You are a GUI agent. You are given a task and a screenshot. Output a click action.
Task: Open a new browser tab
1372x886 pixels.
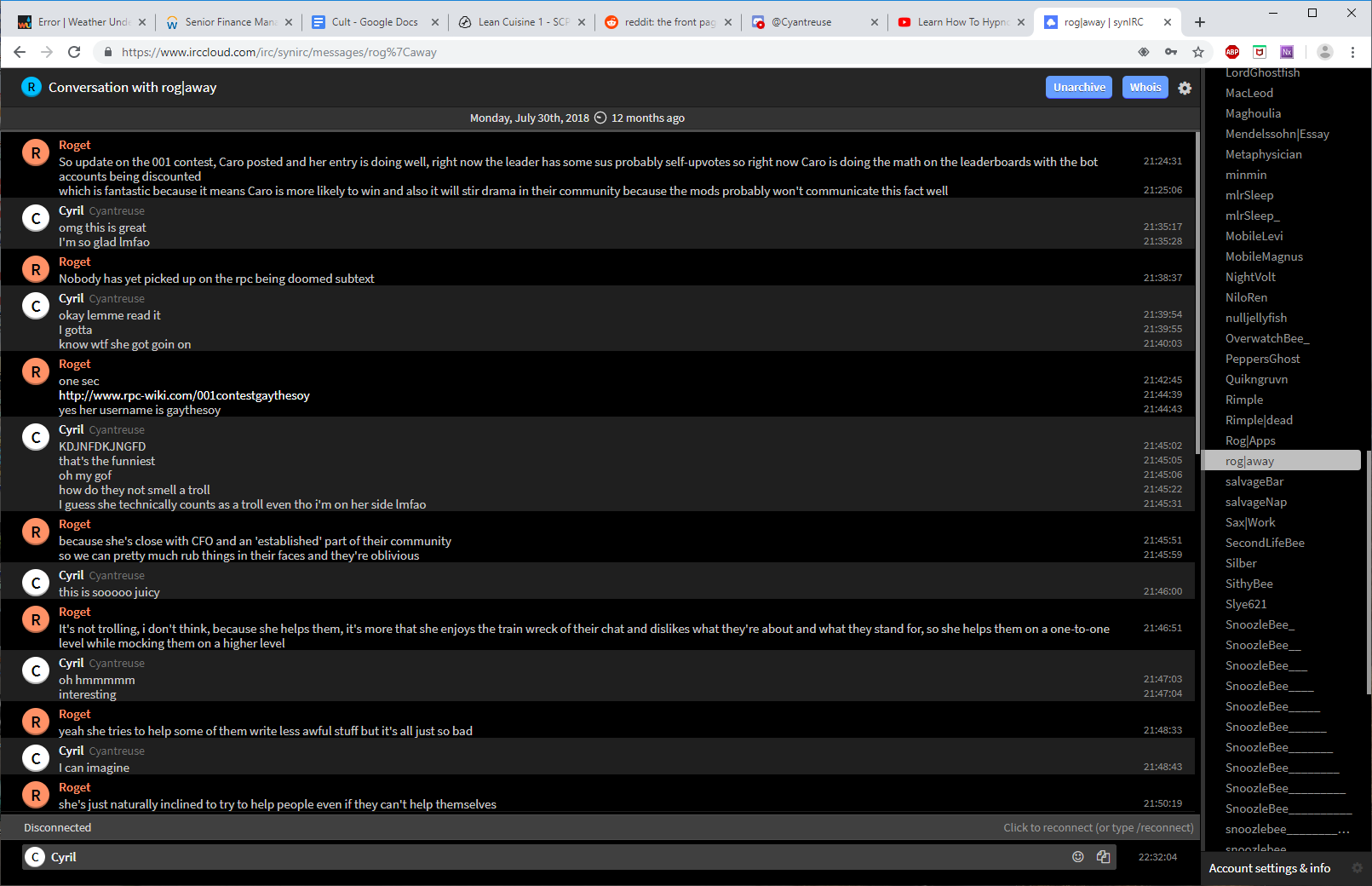point(1200,22)
